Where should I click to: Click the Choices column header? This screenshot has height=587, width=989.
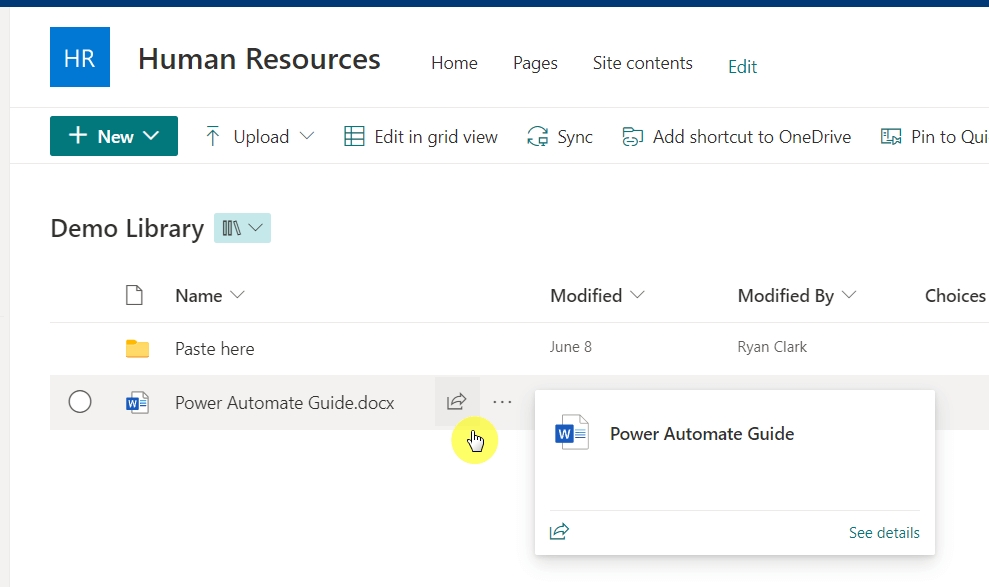(x=955, y=295)
